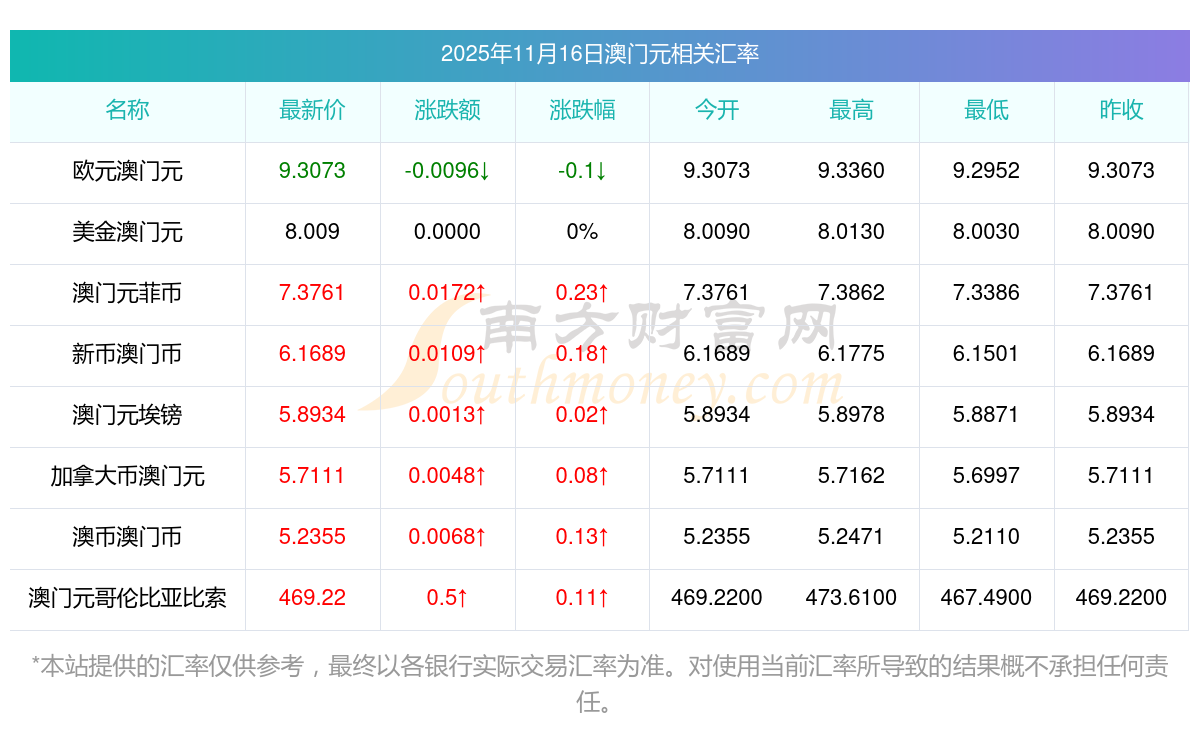Click the change percent 0.13↑
The height and width of the screenshot is (733, 1200).
click(x=582, y=537)
